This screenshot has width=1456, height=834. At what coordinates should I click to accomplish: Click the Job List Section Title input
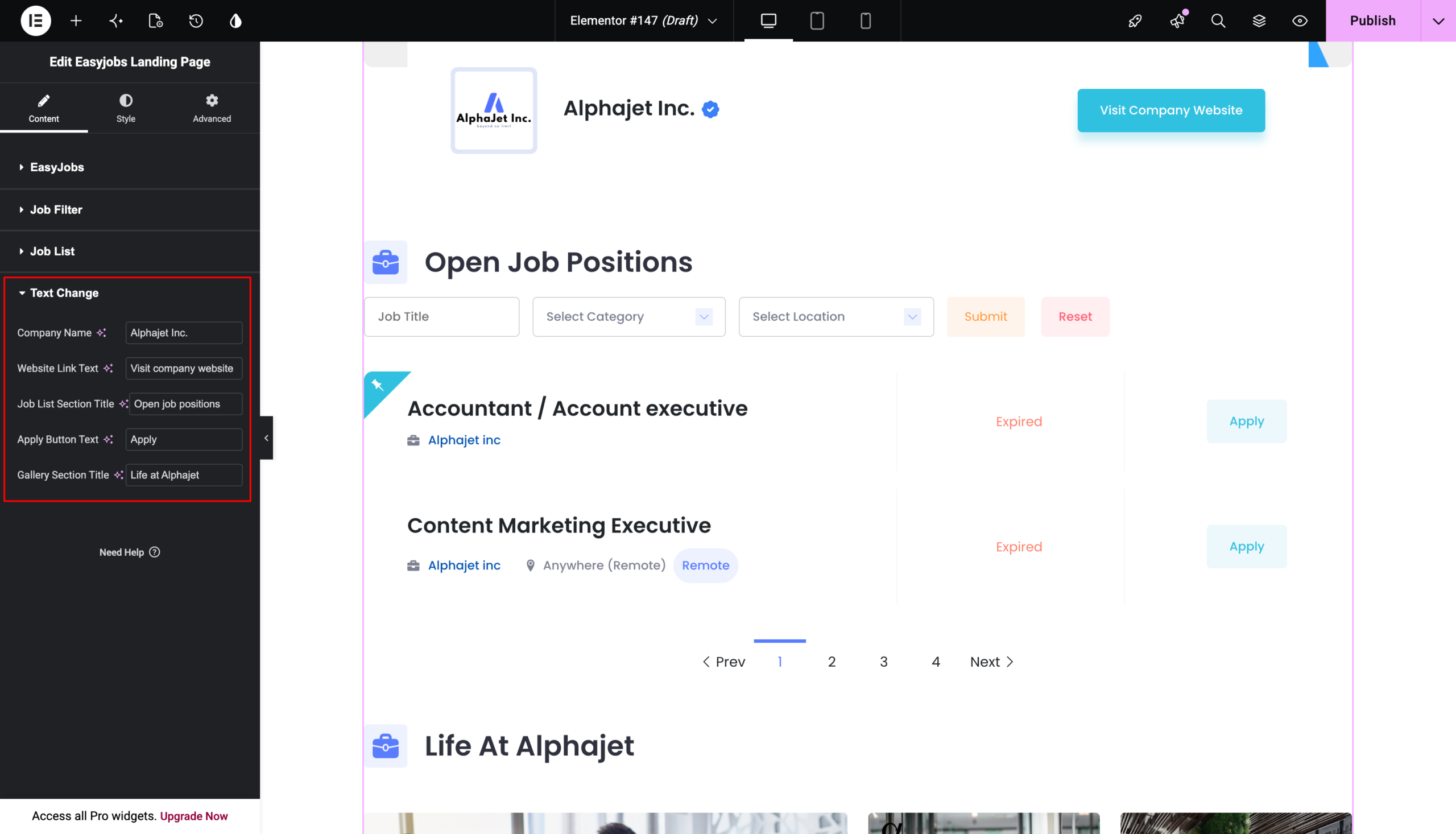pos(185,404)
